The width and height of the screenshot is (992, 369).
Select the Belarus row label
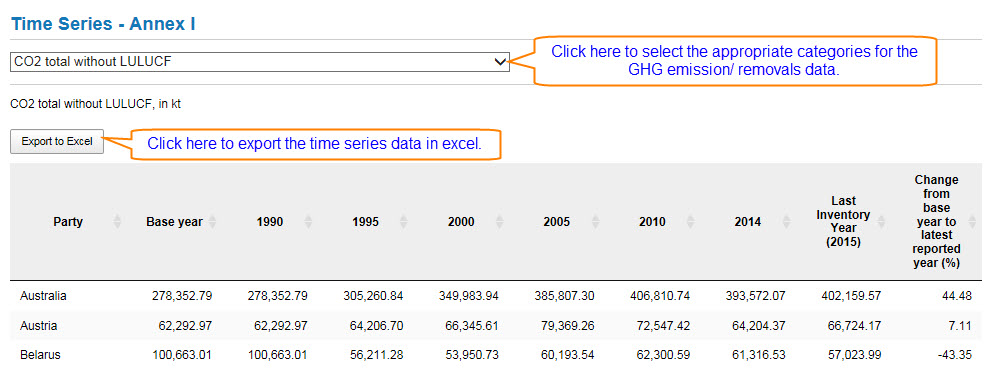point(40,355)
